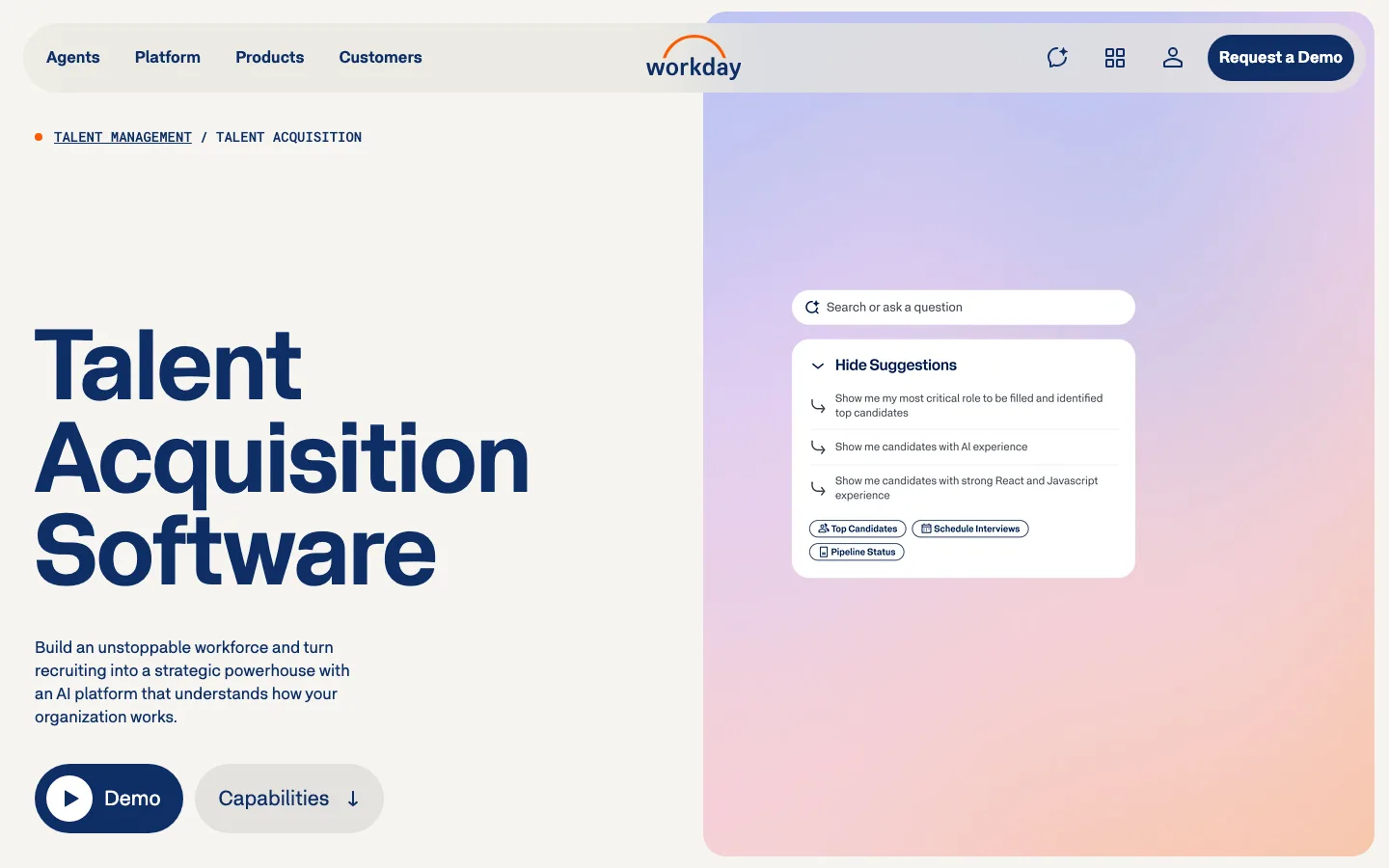Screen dimensions: 1389x868
Task: Select the Pipeline Status chip
Action: click(857, 552)
